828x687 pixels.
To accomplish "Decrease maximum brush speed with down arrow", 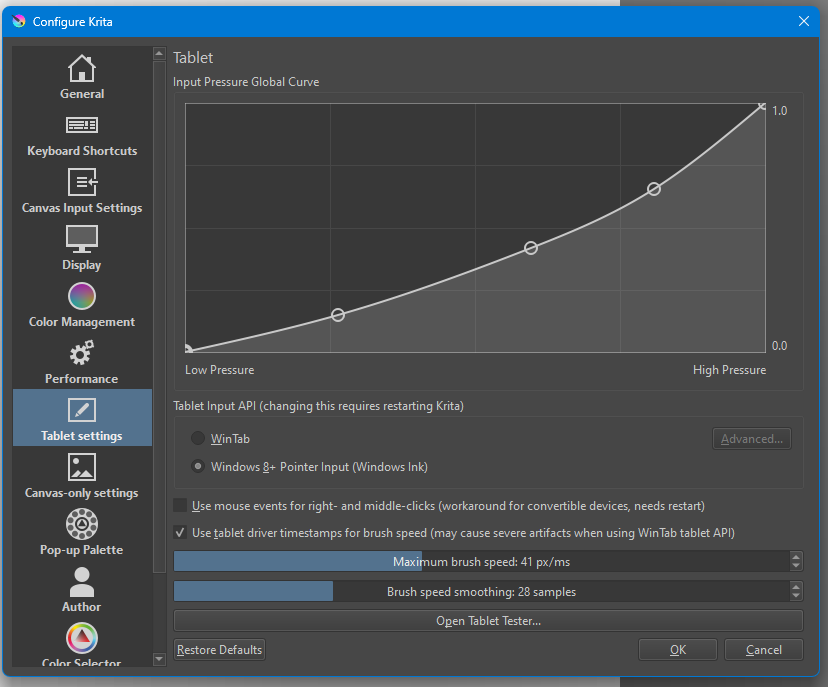I will 796,566.
